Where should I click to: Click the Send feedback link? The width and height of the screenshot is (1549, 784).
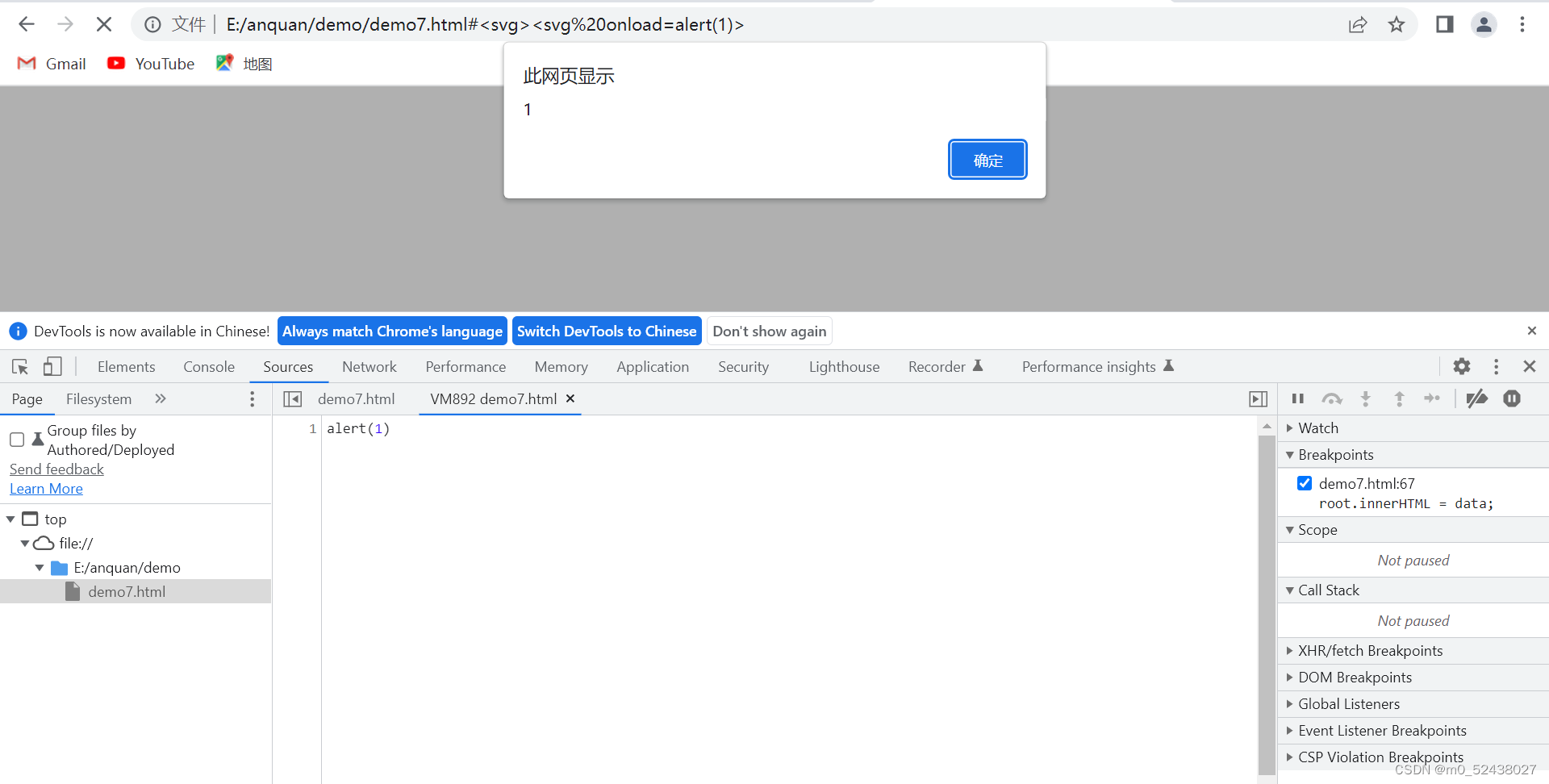click(x=56, y=469)
